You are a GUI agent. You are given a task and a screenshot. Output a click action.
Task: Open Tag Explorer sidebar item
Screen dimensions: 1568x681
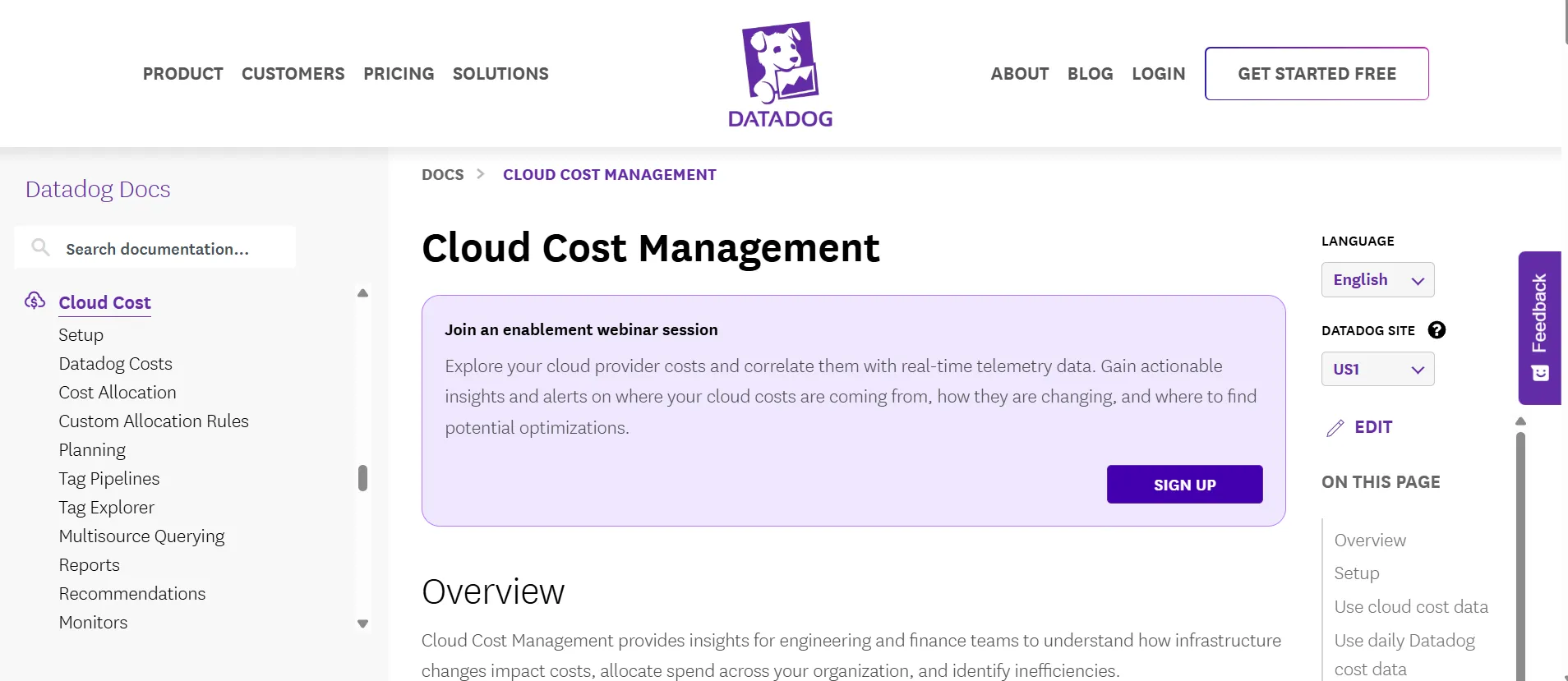(106, 508)
